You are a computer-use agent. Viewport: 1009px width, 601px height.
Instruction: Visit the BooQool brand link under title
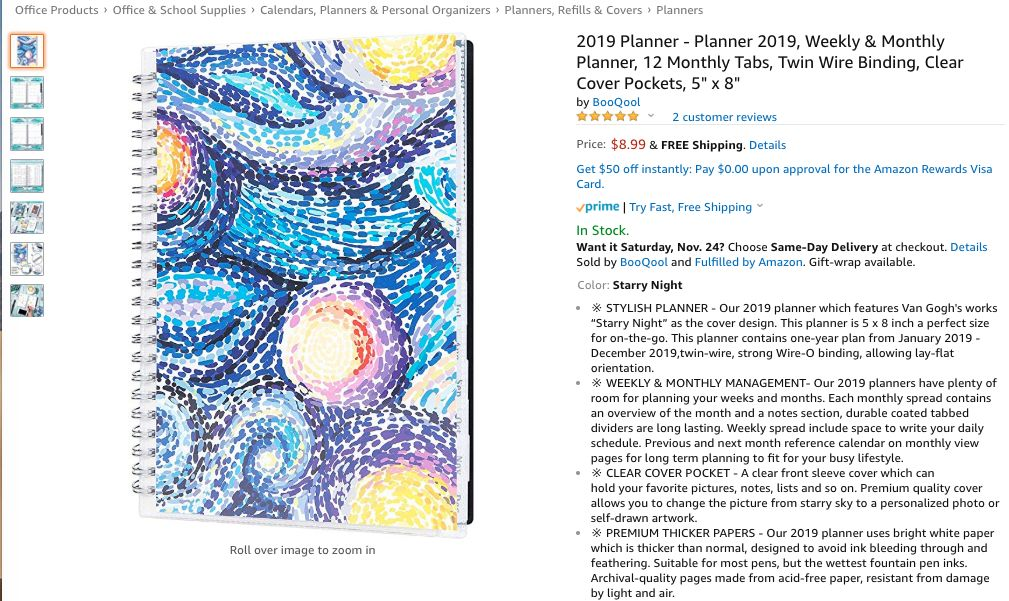pos(616,102)
